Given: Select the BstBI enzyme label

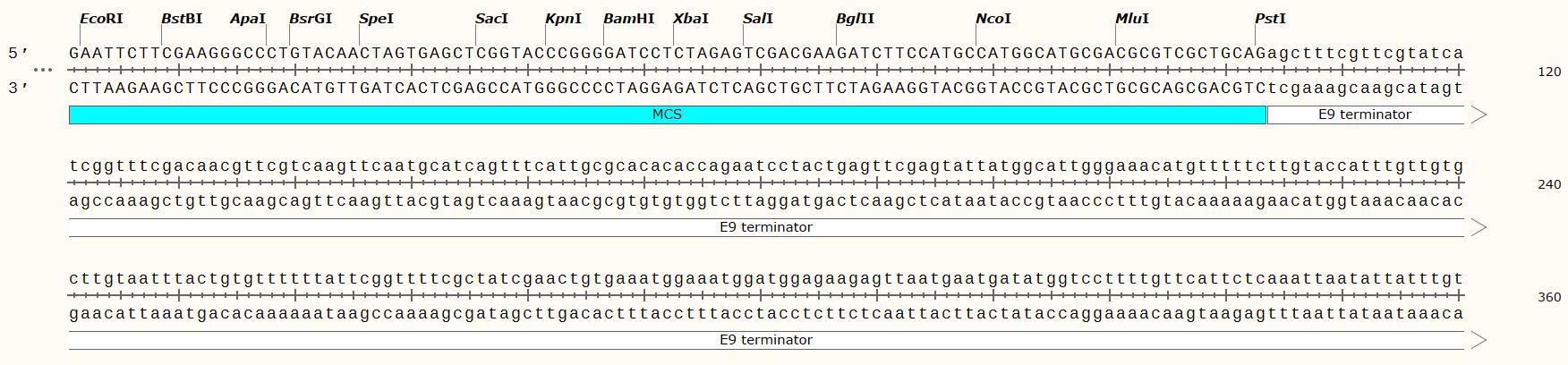Looking at the screenshot, I should click(x=182, y=19).
